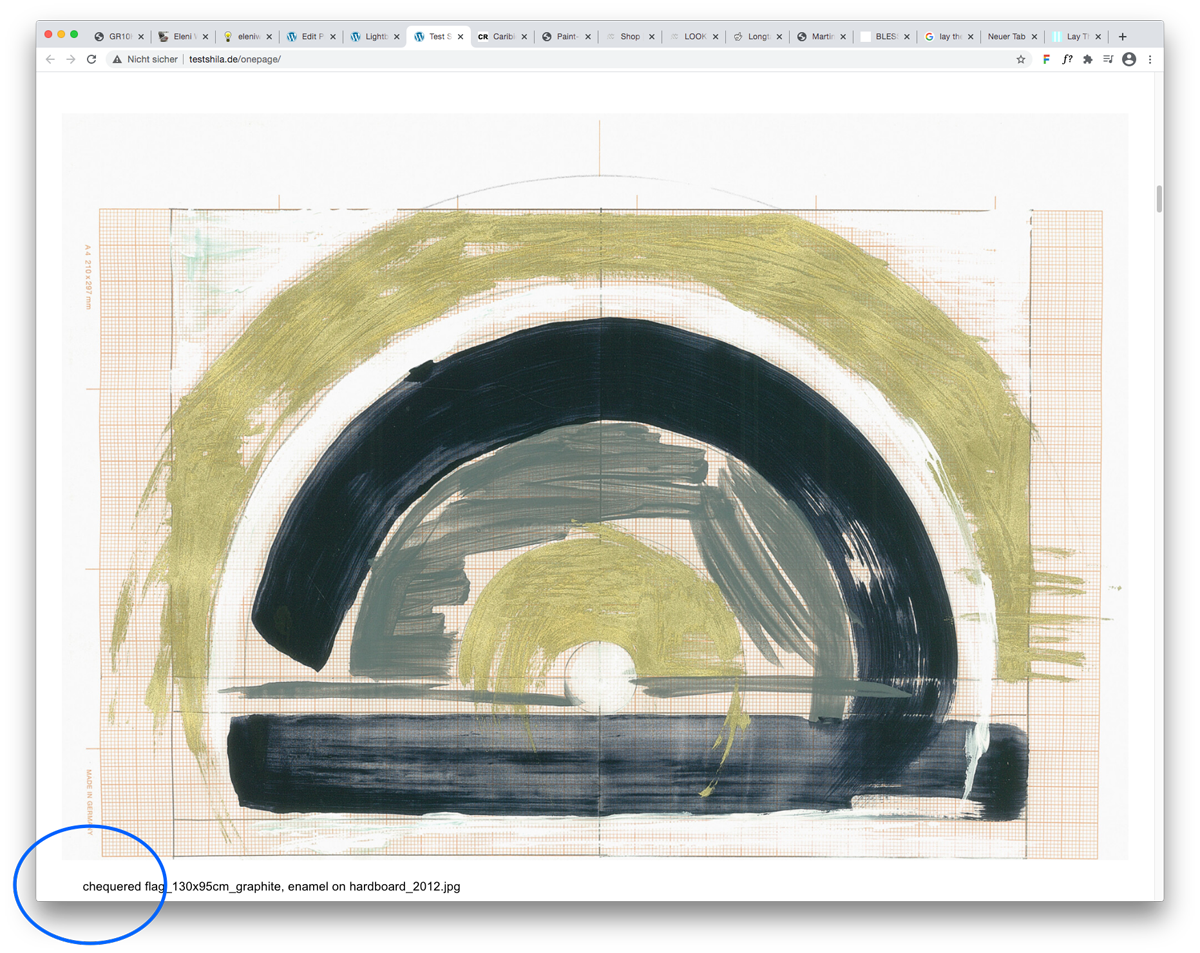Open the Extensions puzzle-piece icon
Viewport: 1200px width, 953px height.
point(1087,60)
